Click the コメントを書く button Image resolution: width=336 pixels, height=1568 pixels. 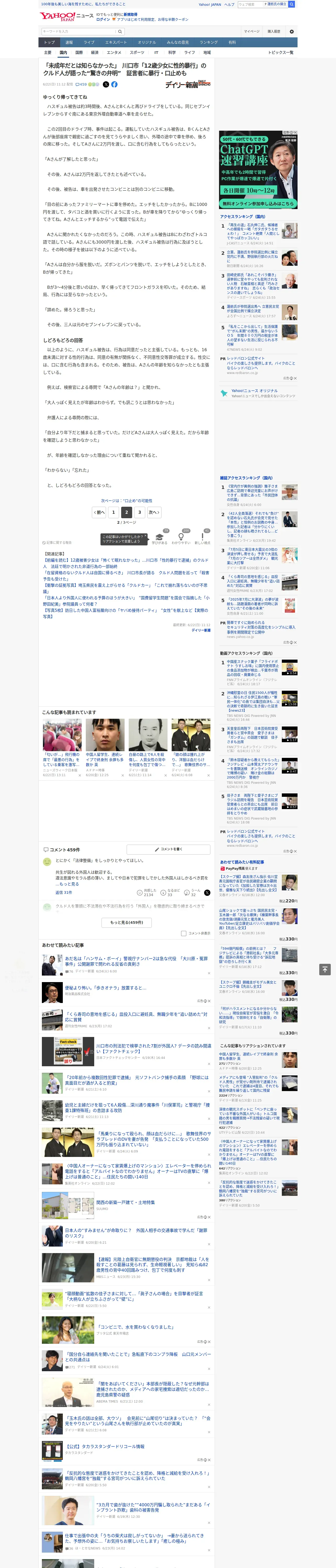tap(168, 849)
